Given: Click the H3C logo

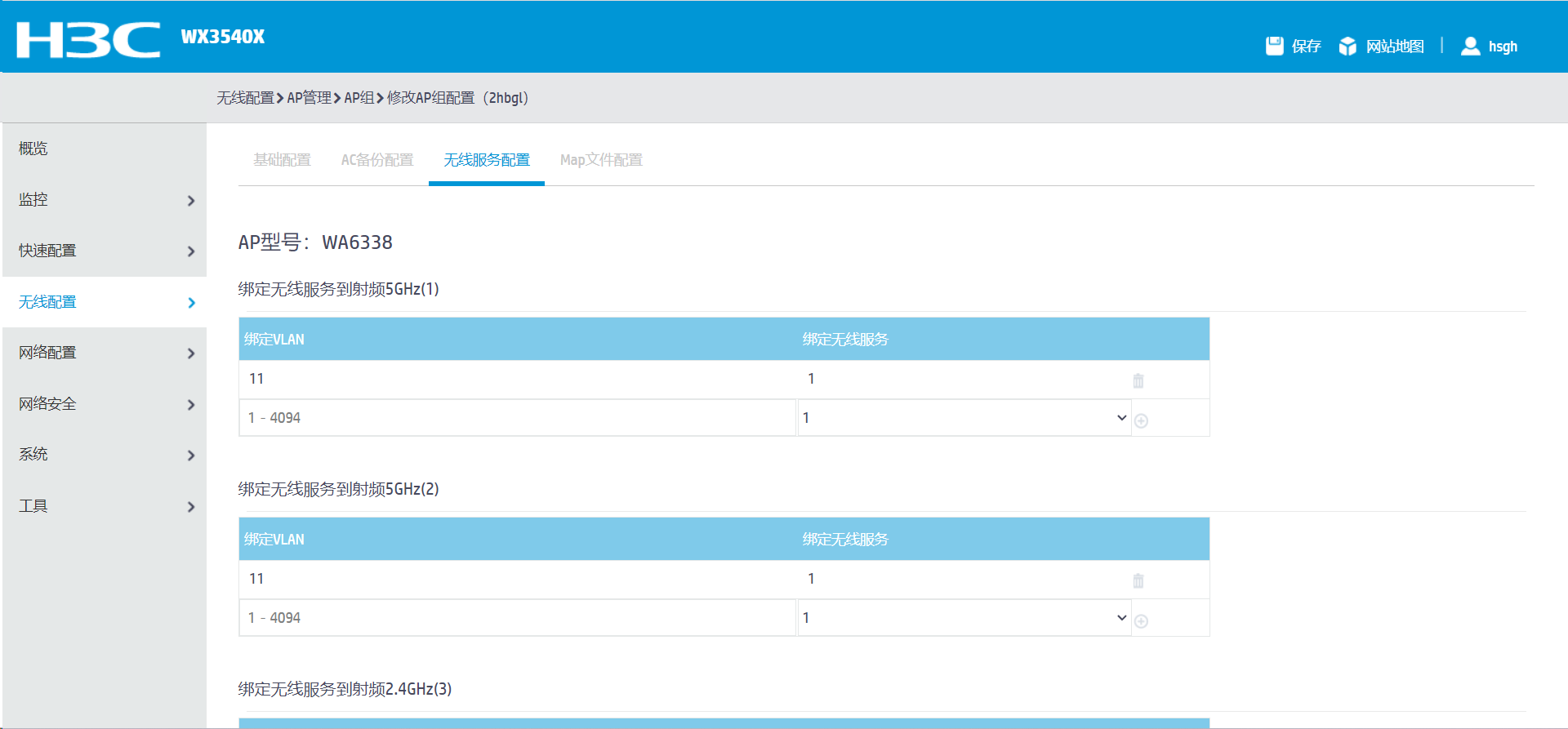Looking at the screenshot, I should [88, 39].
